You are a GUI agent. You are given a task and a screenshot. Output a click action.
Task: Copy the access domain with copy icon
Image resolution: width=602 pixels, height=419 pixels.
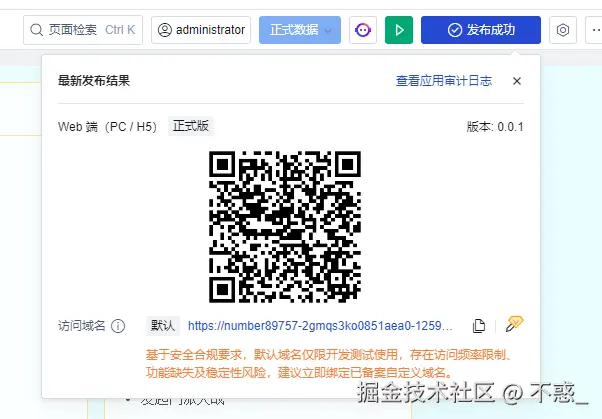coord(479,326)
